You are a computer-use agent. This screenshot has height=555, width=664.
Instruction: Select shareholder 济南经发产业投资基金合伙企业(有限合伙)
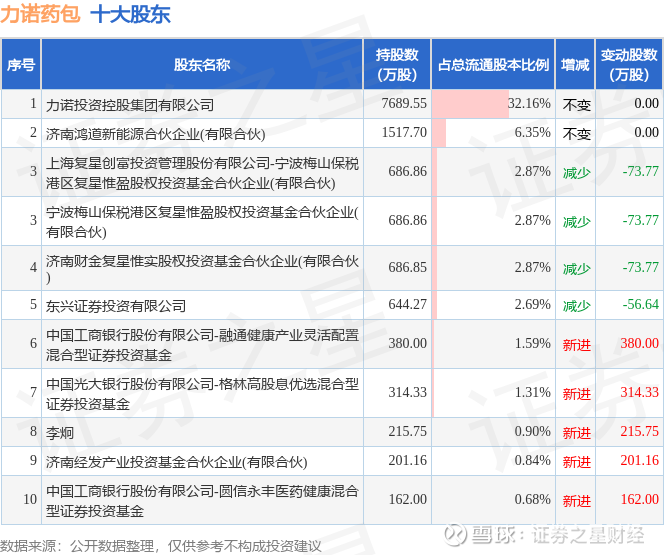coord(176,462)
